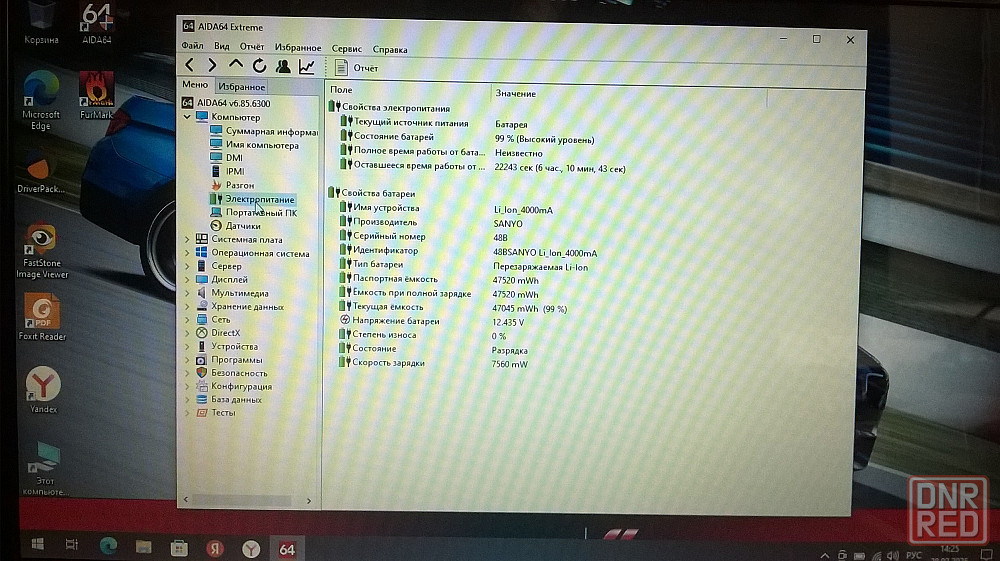Image resolution: width=1000 pixels, height=561 pixels.
Task: Click the Тесты category icon
Action: tap(202, 412)
